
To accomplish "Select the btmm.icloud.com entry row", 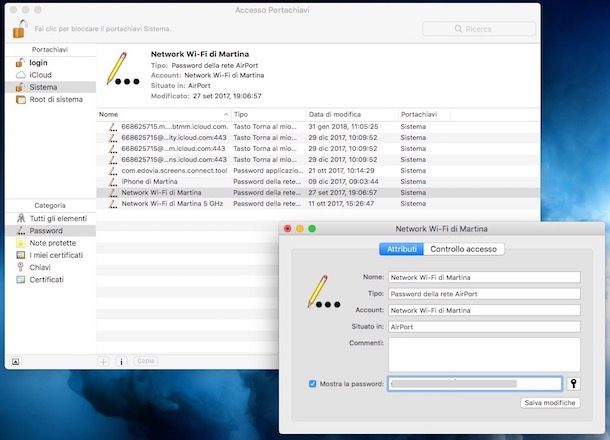I will [x=318, y=126].
